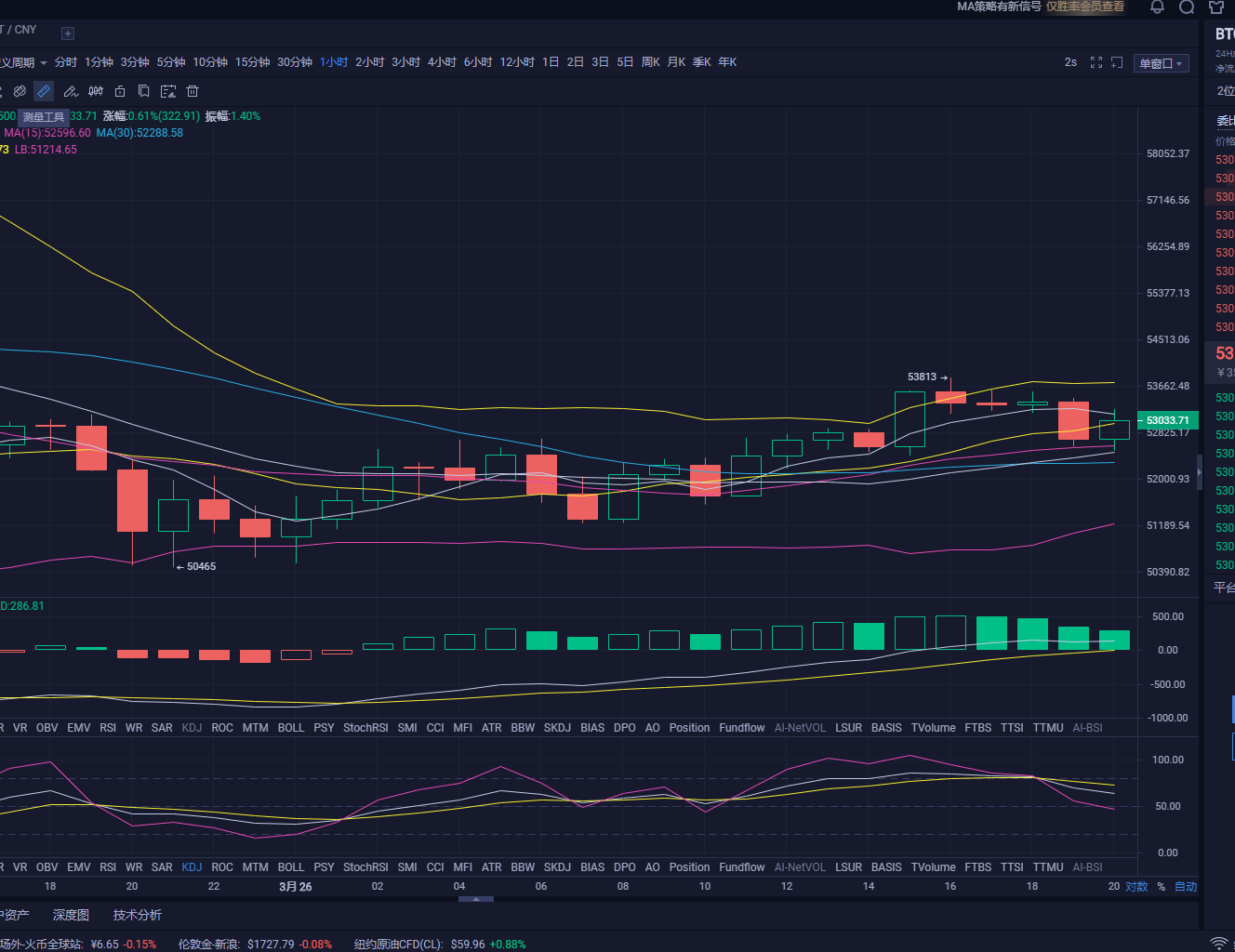Switch to the 技术分析 tab
The width and height of the screenshot is (1235, 952).
137,915
